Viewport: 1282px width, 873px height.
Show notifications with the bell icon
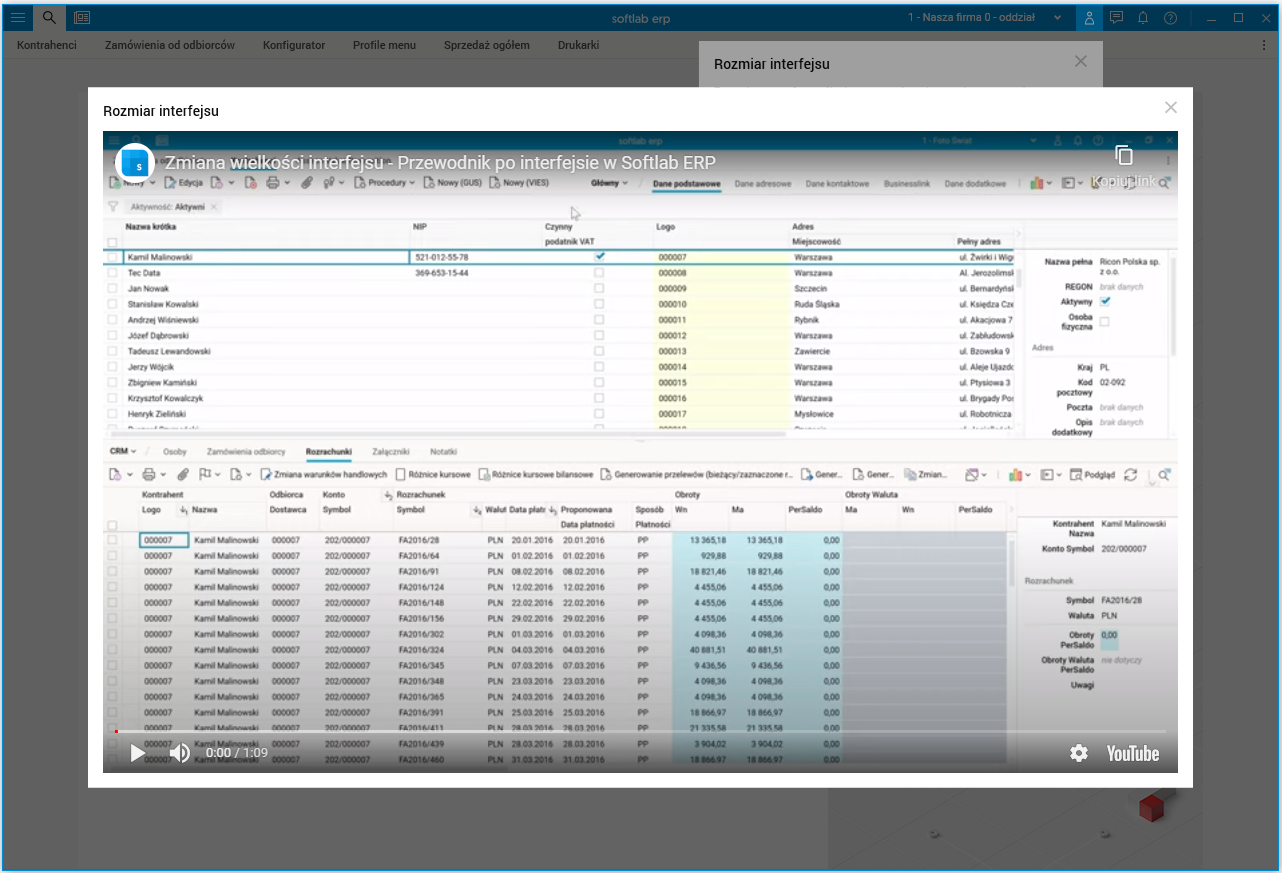coord(1143,18)
